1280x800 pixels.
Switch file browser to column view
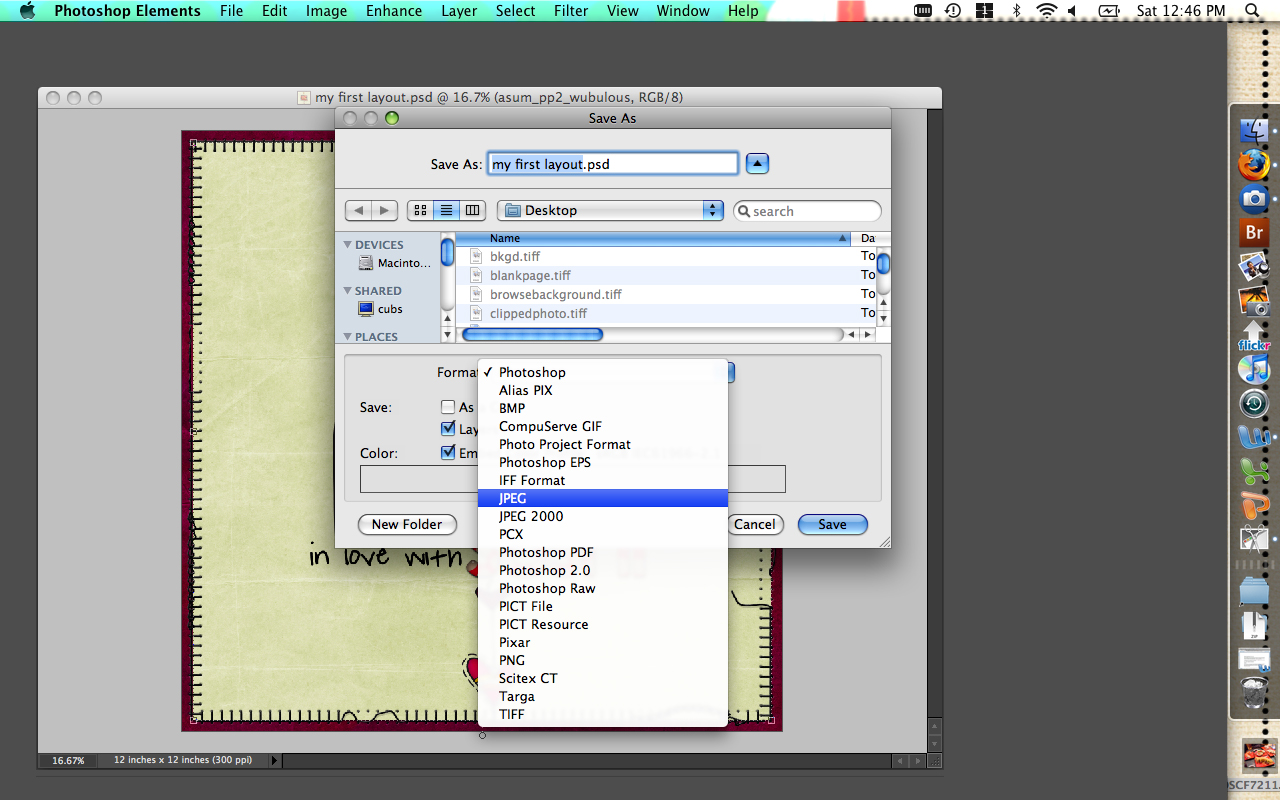tap(472, 210)
